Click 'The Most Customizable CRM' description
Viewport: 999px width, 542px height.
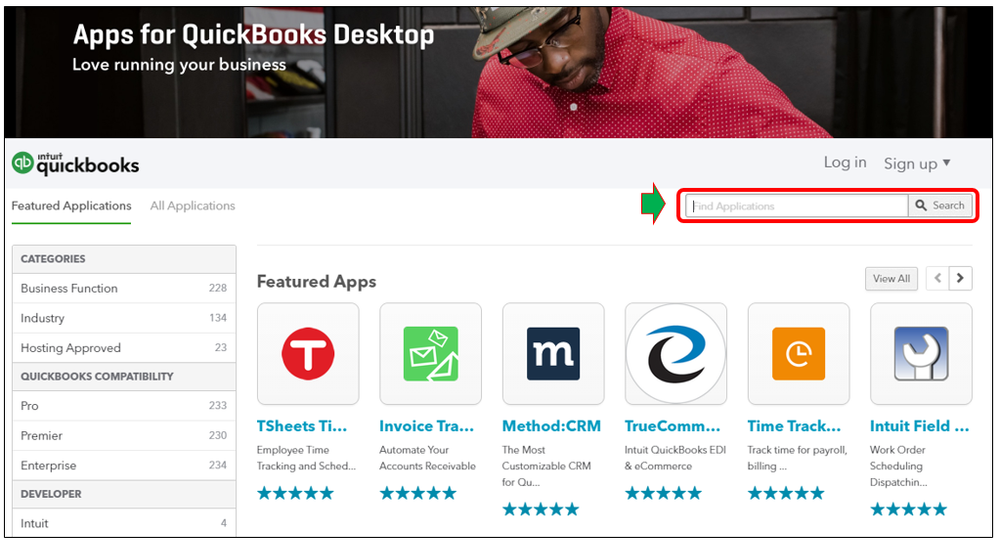click(547, 466)
